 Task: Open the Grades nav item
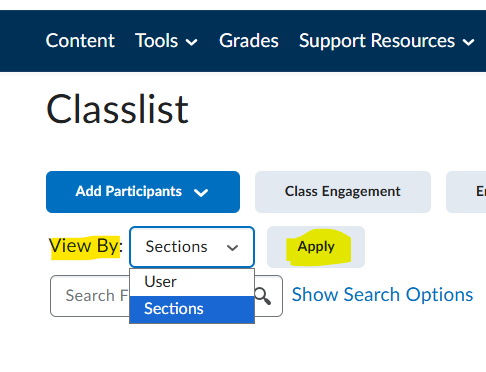(x=249, y=41)
